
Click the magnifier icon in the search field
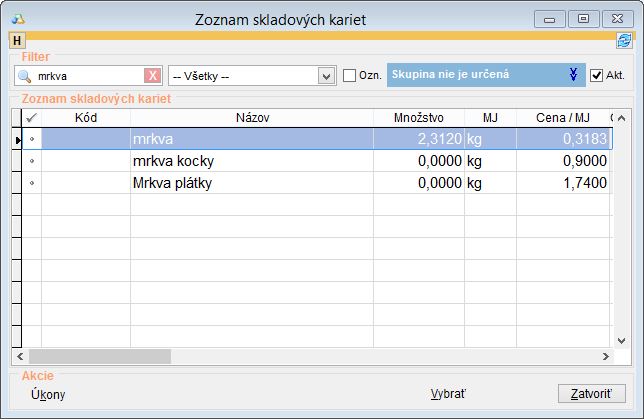24,76
